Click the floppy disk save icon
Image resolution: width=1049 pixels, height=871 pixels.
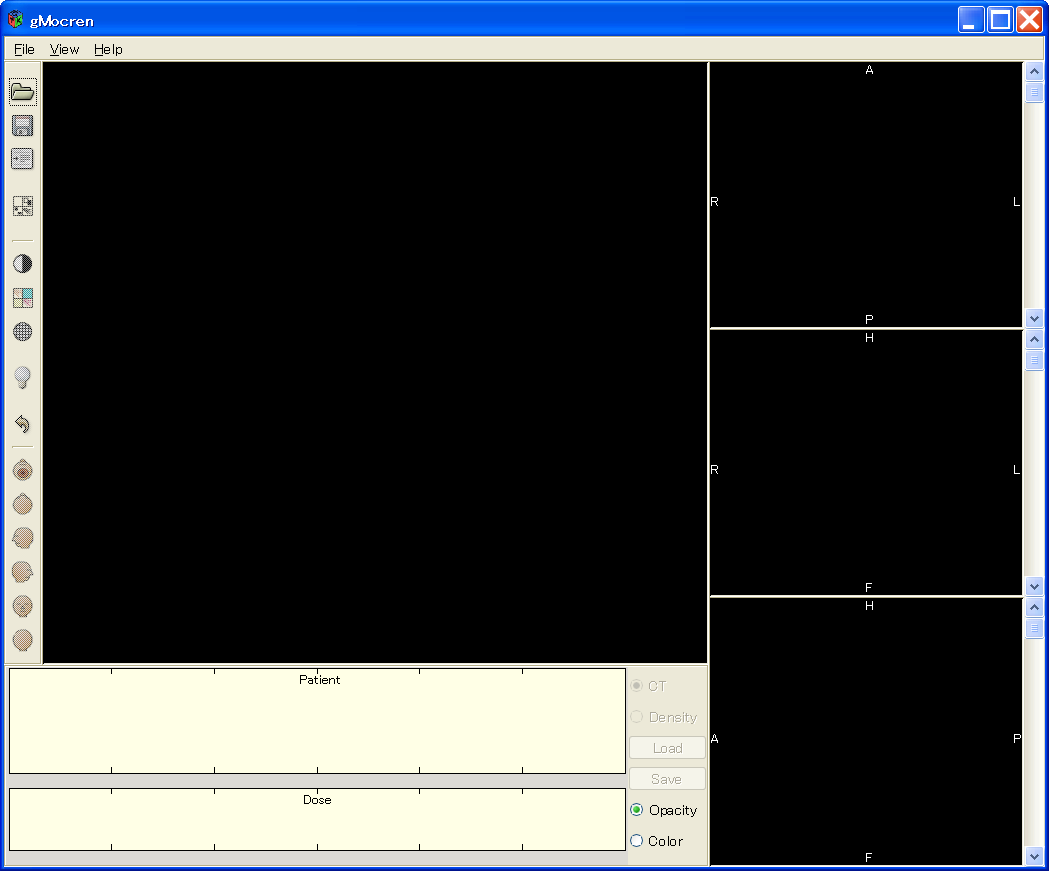[22, 125]
